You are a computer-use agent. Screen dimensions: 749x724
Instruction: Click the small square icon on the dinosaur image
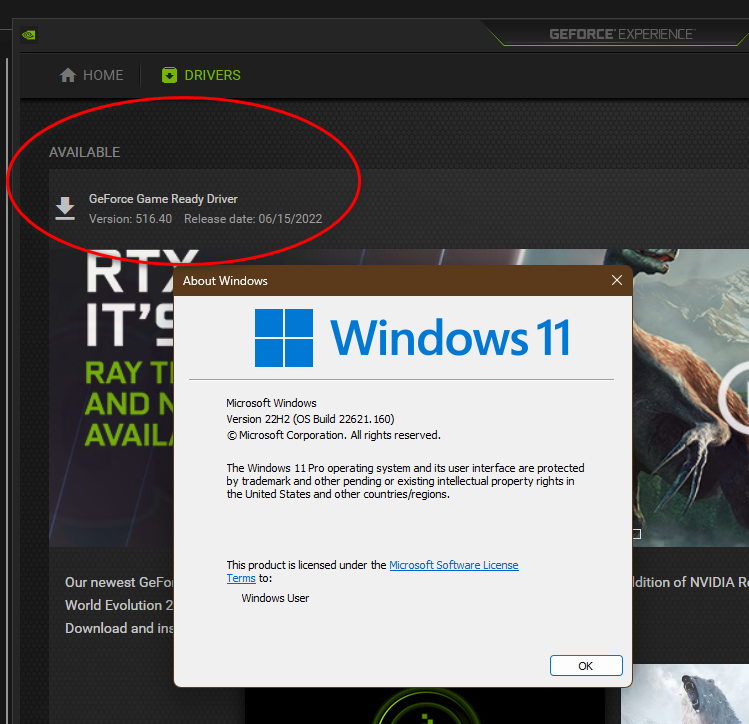point(637,533)
